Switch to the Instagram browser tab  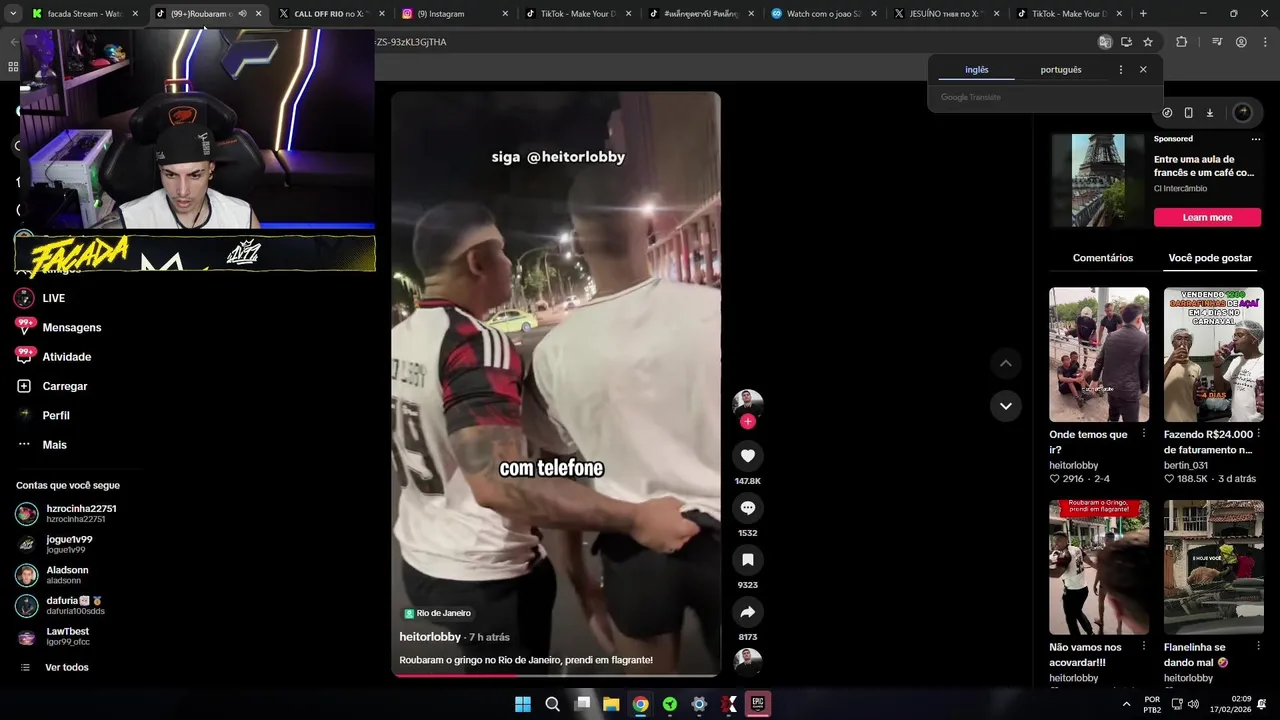pyautogui.click(x=455, y=14)
